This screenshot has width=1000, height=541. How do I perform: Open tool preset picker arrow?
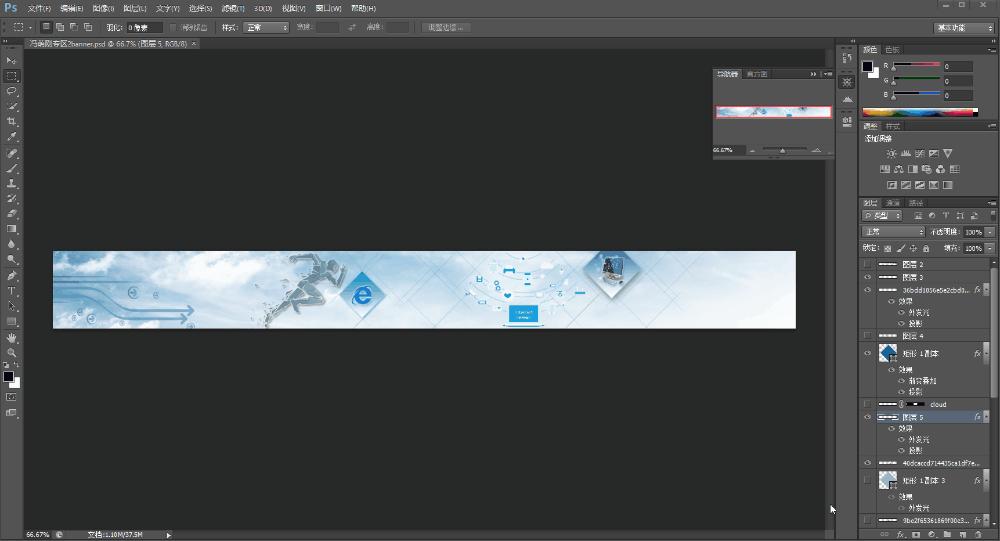29,27
